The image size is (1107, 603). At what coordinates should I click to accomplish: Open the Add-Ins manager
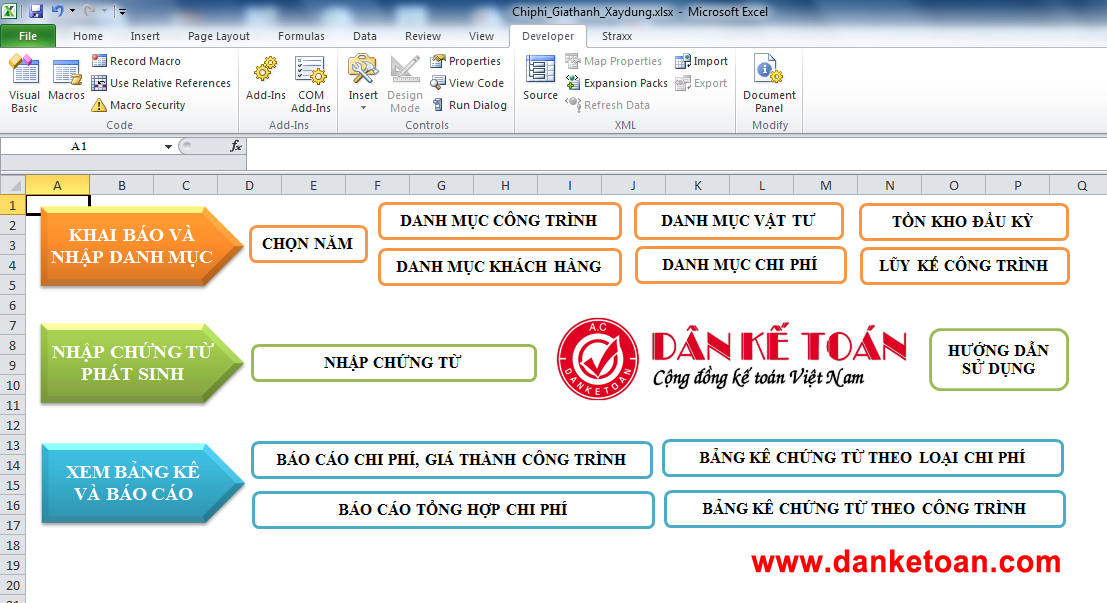point(266,82)
